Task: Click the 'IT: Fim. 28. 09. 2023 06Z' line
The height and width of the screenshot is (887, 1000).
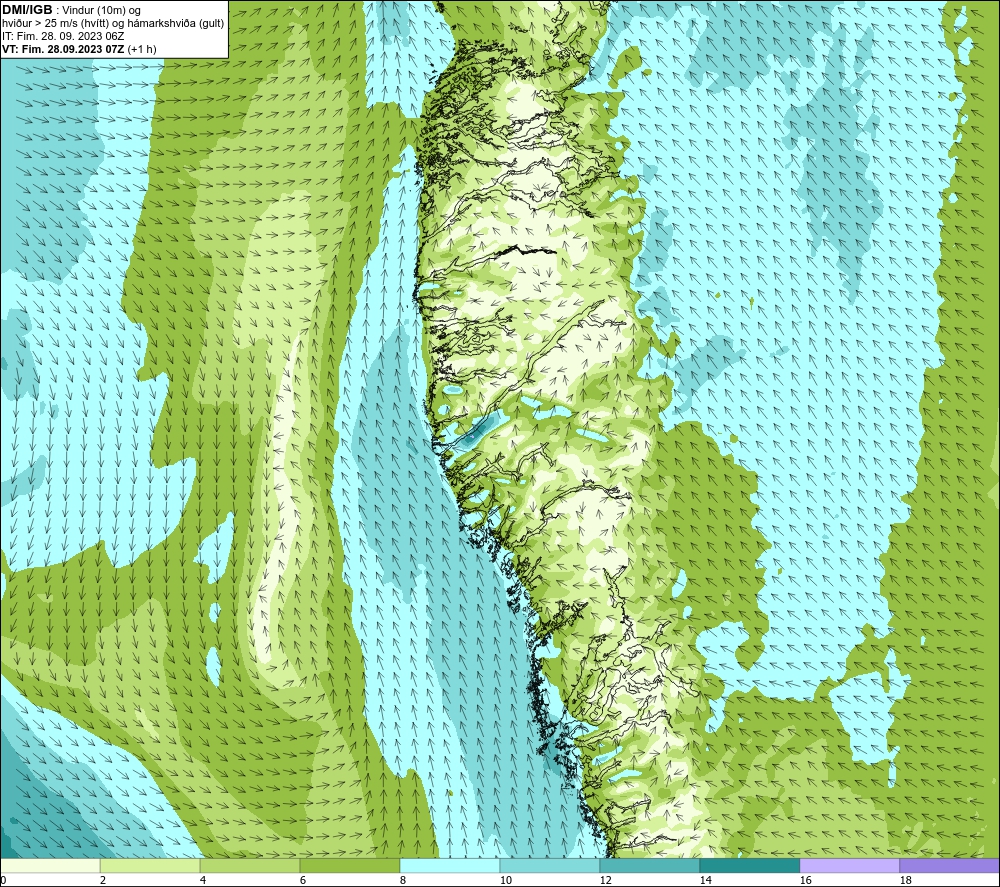Action: [x=63, y=36]
